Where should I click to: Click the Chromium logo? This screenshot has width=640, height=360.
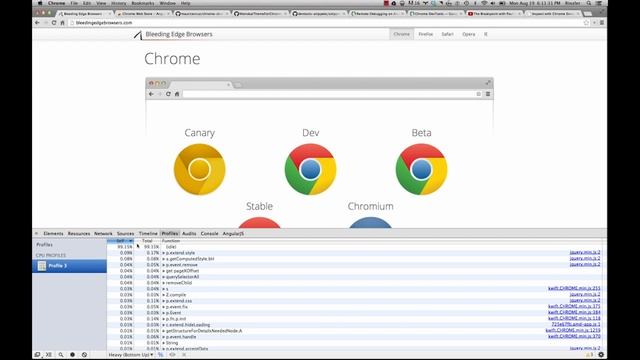(370, 222)
